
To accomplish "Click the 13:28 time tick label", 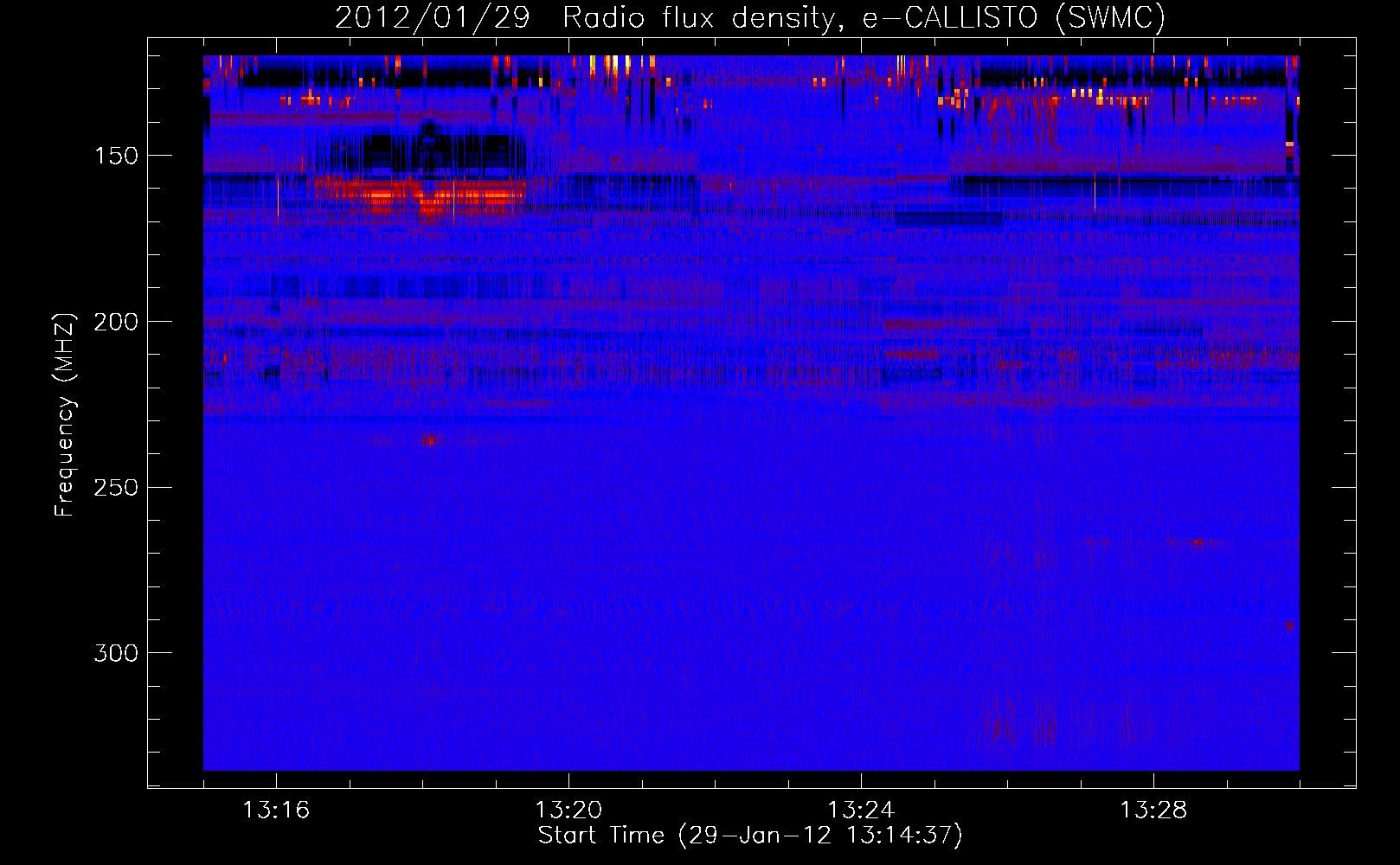I will pos(1153,810).
